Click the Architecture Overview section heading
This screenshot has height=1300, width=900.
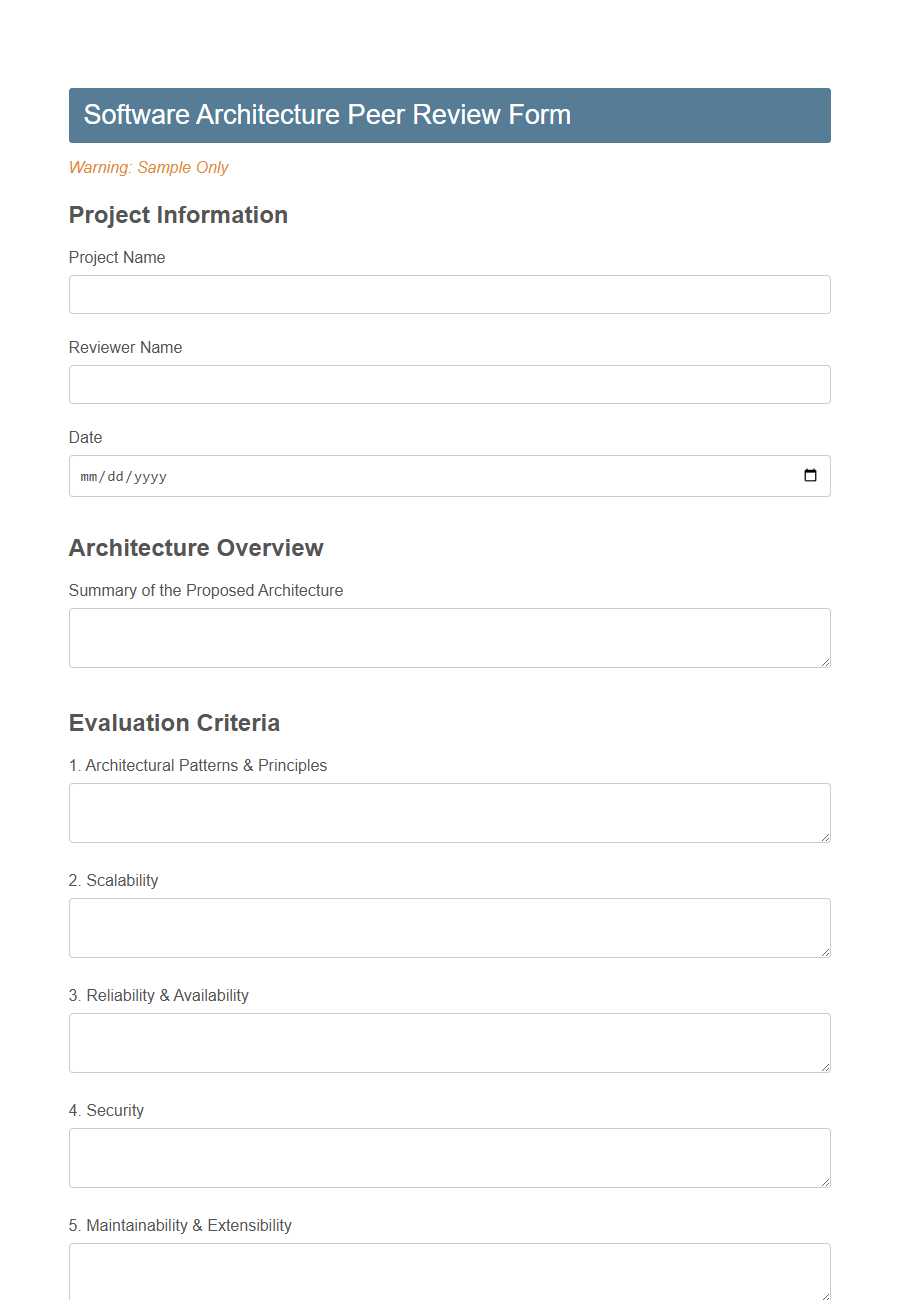[196, 548]
